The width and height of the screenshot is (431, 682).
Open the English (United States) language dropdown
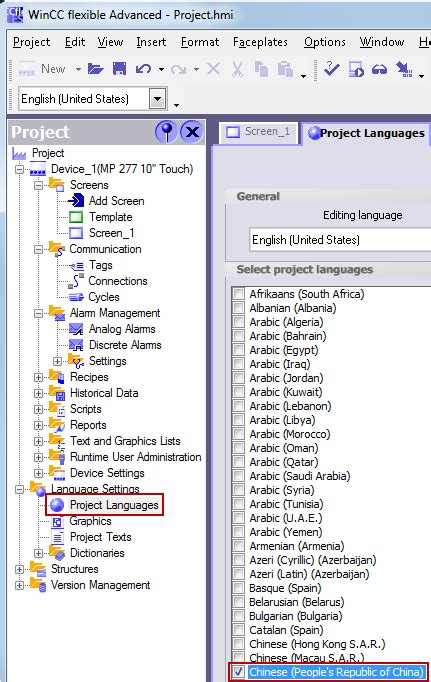(x=157, y=99)
